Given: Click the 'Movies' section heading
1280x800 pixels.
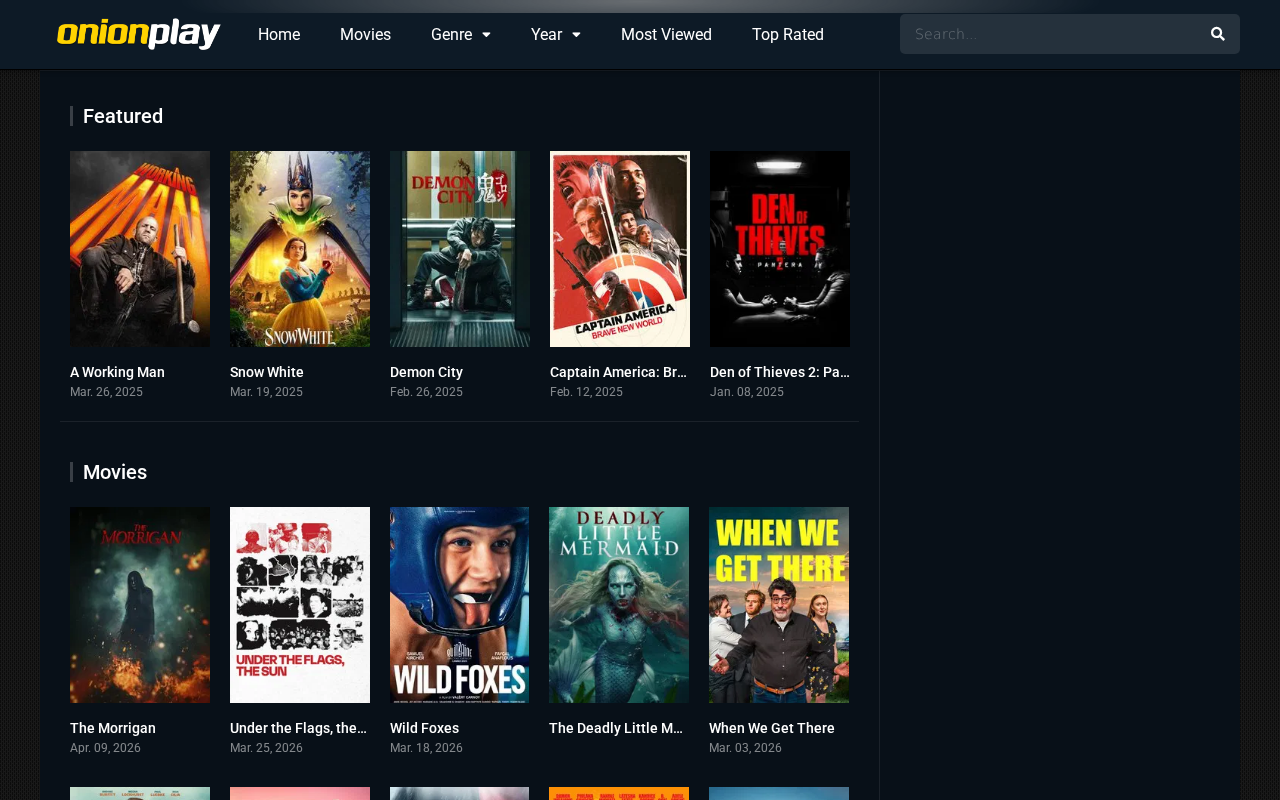Looking at the screenshot, I should 115,472.
